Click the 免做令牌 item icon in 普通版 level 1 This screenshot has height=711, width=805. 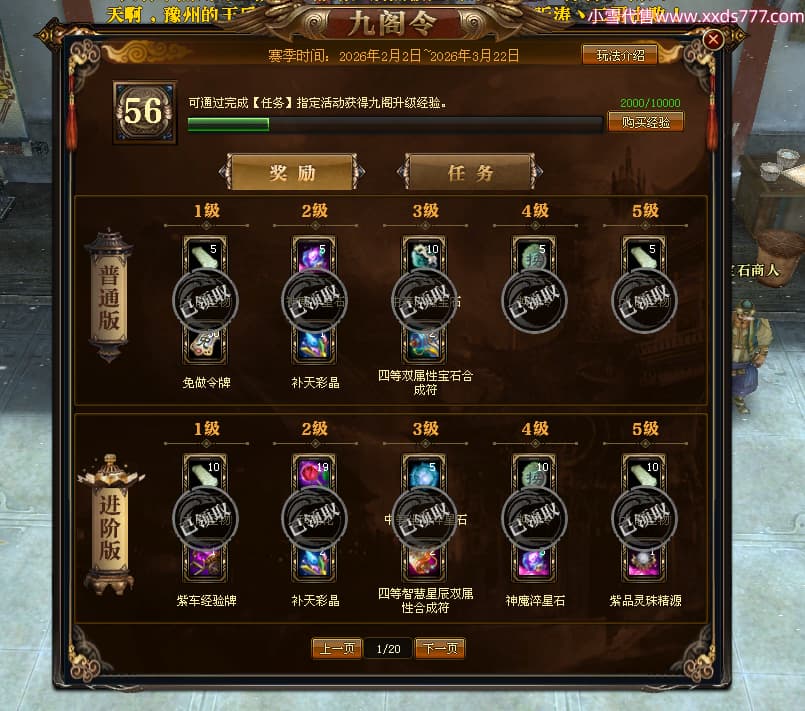pos(205,345)
